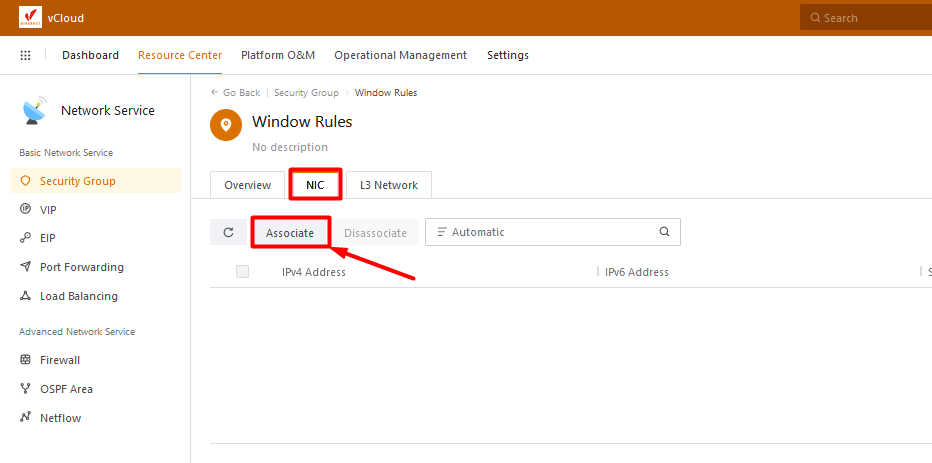Click the Load Balancing icon
The width and height of the screenshot is (932, 463).
[x=26, y=296]
